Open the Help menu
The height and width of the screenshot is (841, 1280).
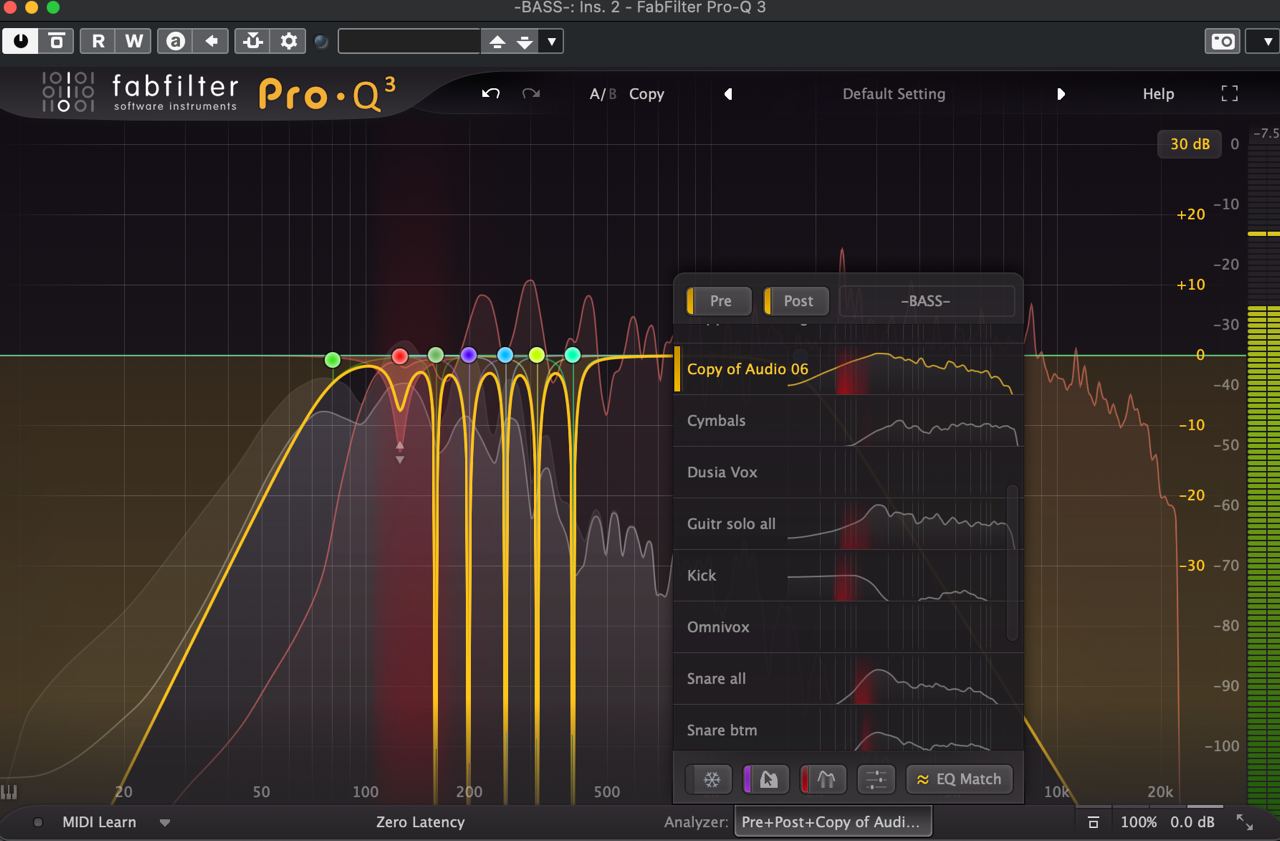point(1158,94)
